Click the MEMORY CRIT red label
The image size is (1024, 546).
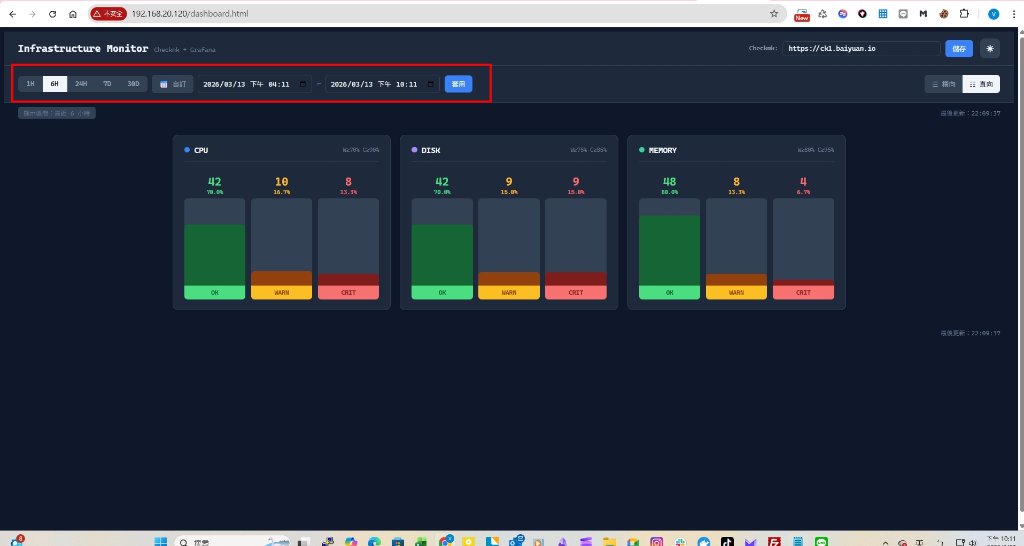tap(803, 293)
